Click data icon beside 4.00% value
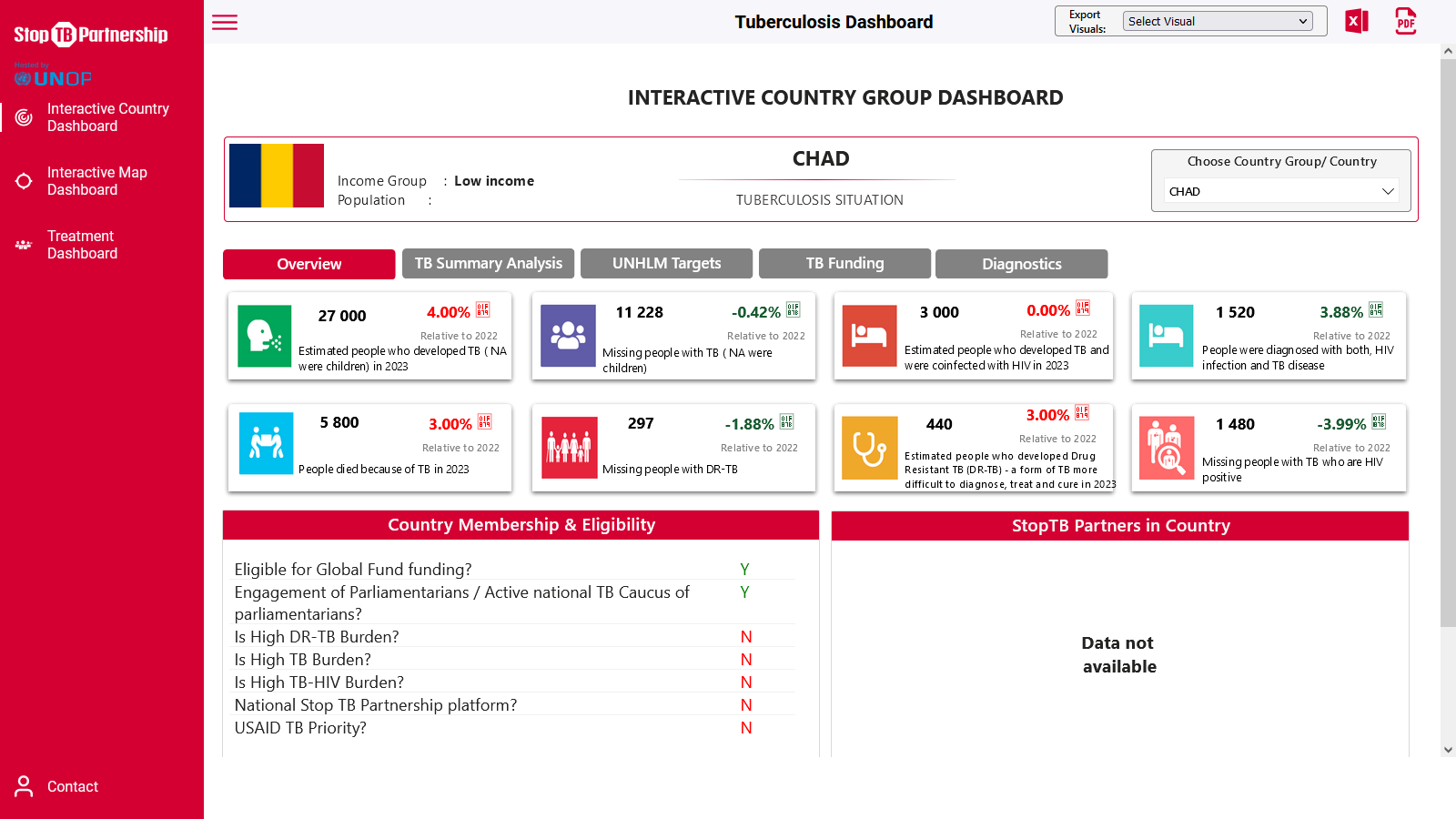The height and width of the screenshot is (819, 1456). point(483,310)
